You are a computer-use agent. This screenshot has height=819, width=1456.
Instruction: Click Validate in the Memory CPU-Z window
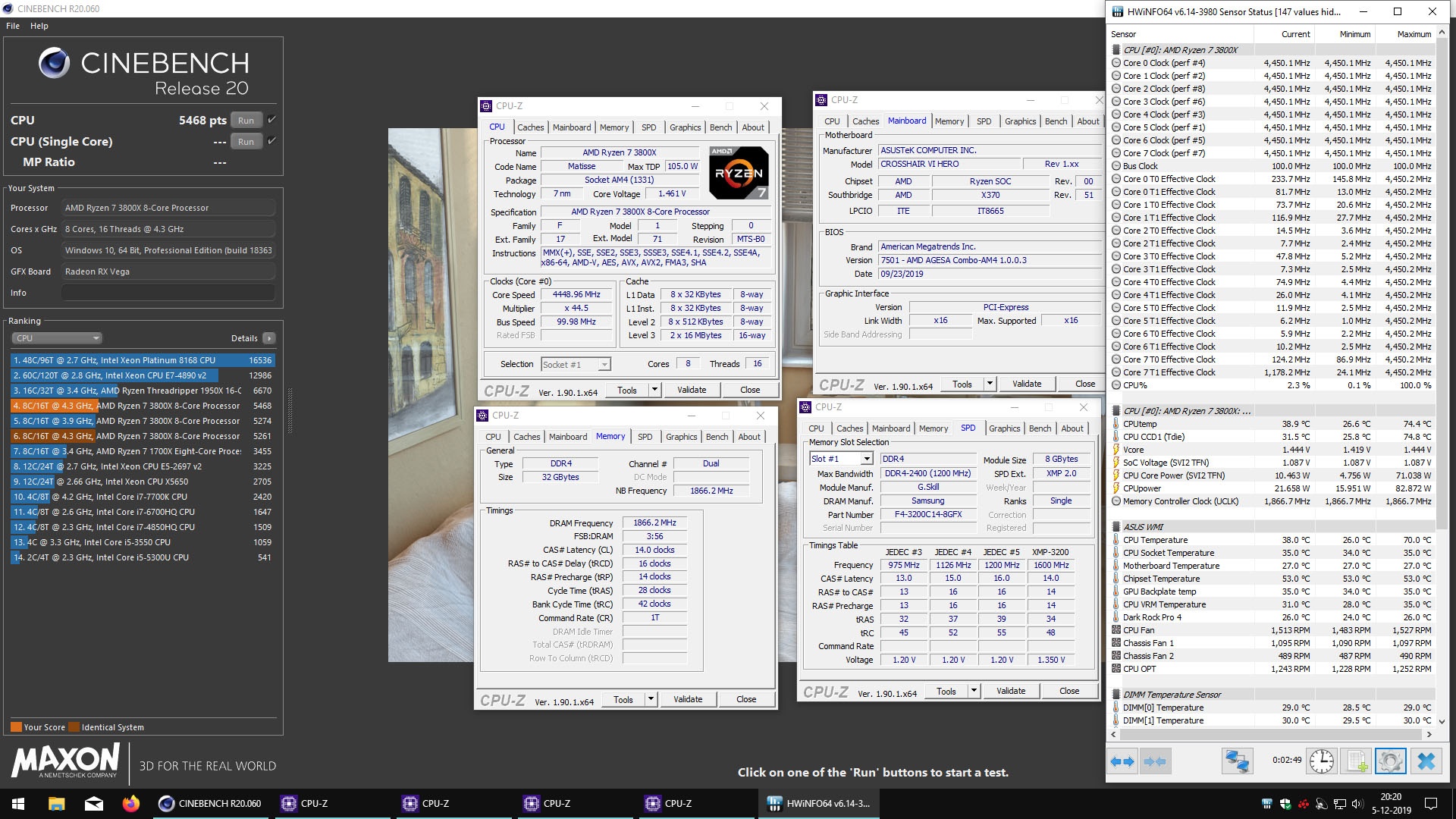tap(687, 699)
